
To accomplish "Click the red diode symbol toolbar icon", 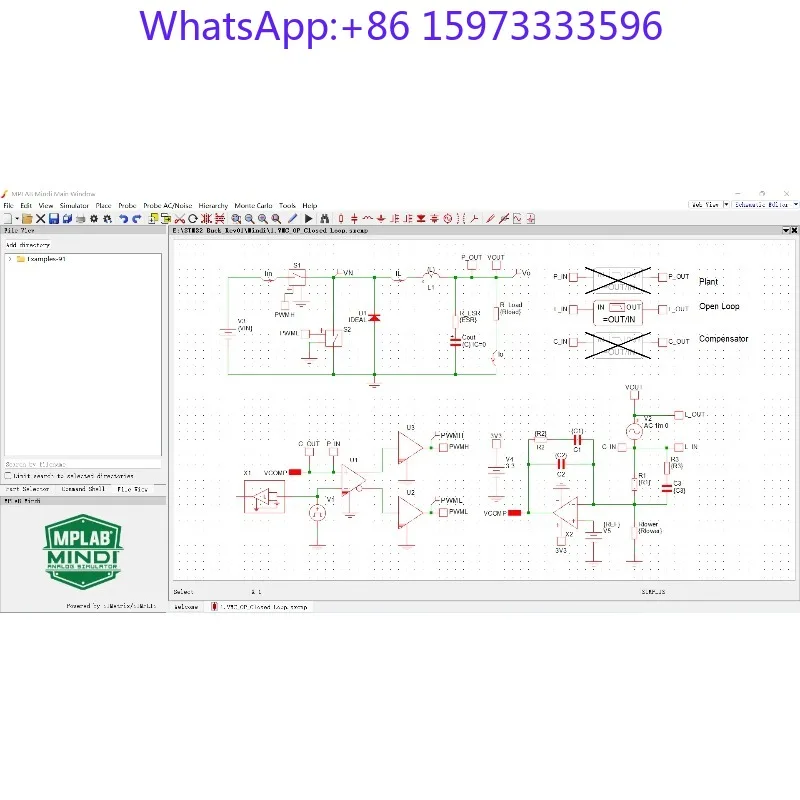I will click(421, 219).
